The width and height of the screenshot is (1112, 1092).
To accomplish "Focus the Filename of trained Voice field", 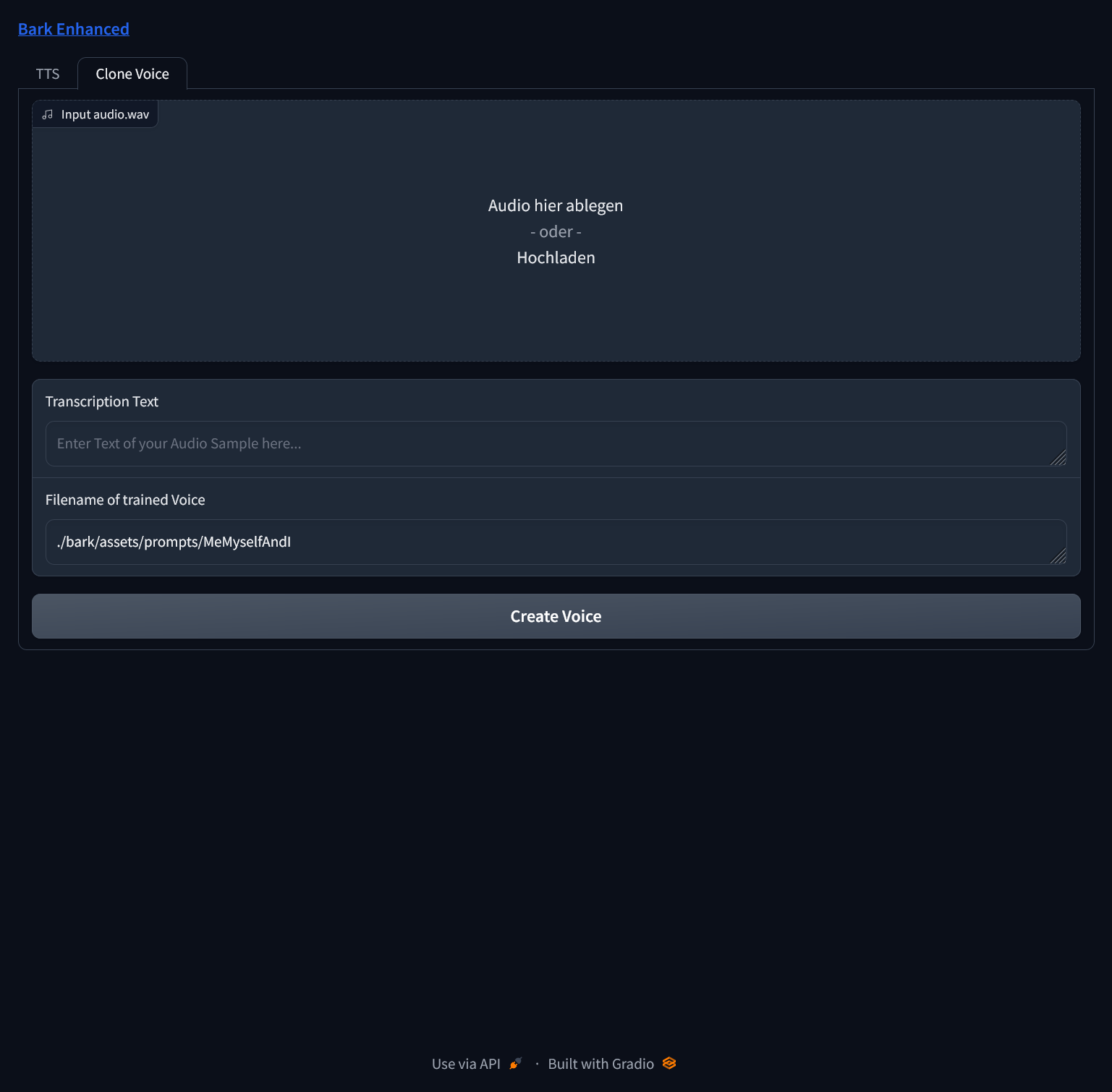I will tap(556, 542).
